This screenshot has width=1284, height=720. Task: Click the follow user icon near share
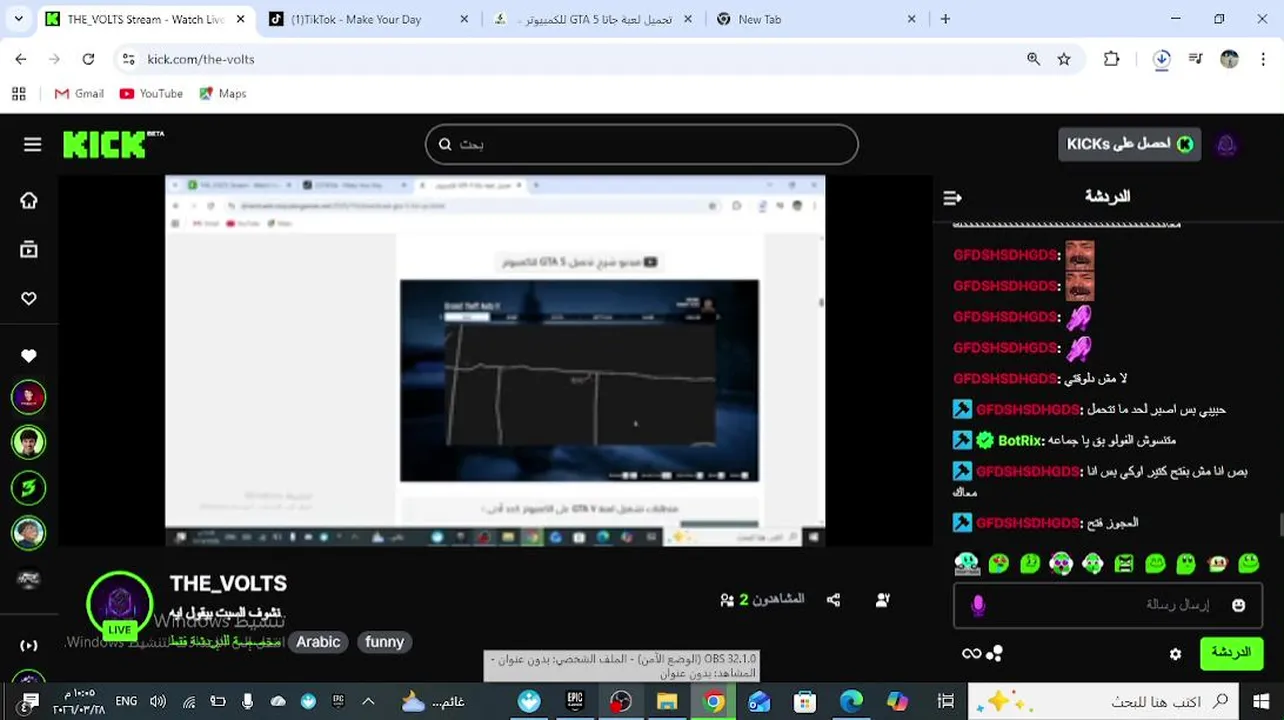click(883, 600)
